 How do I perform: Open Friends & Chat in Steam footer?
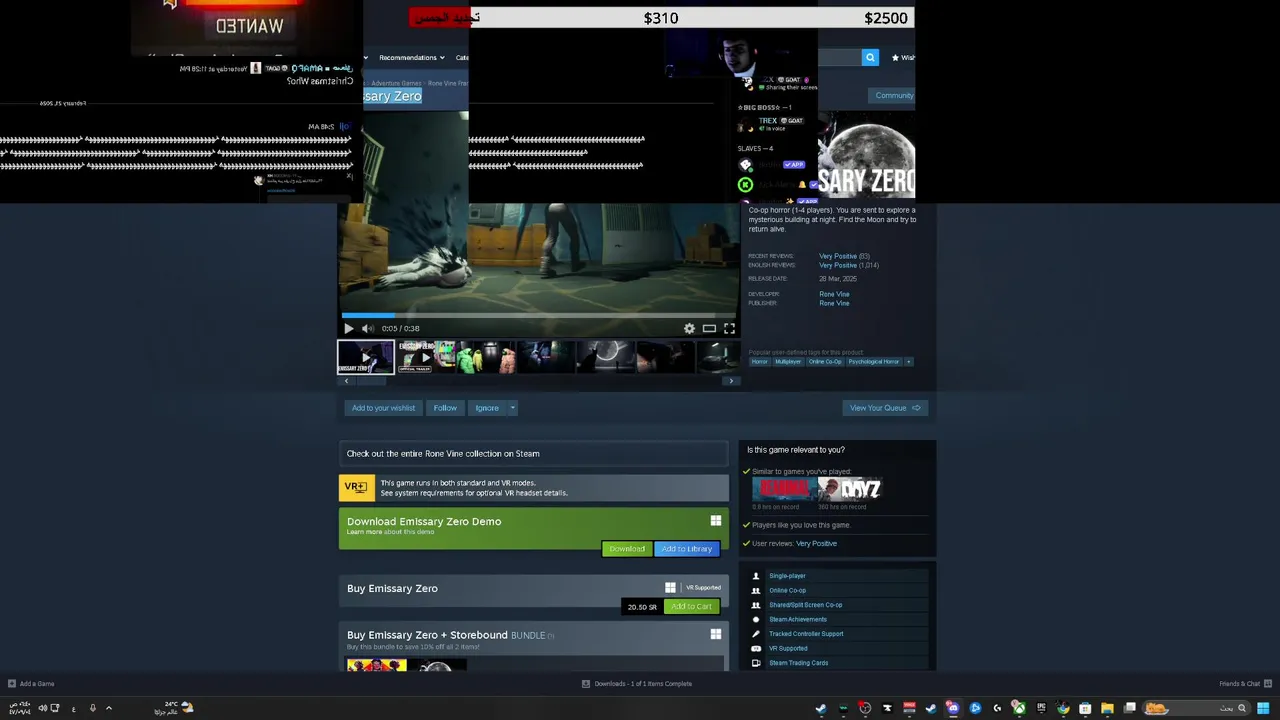pos(1245,684)
